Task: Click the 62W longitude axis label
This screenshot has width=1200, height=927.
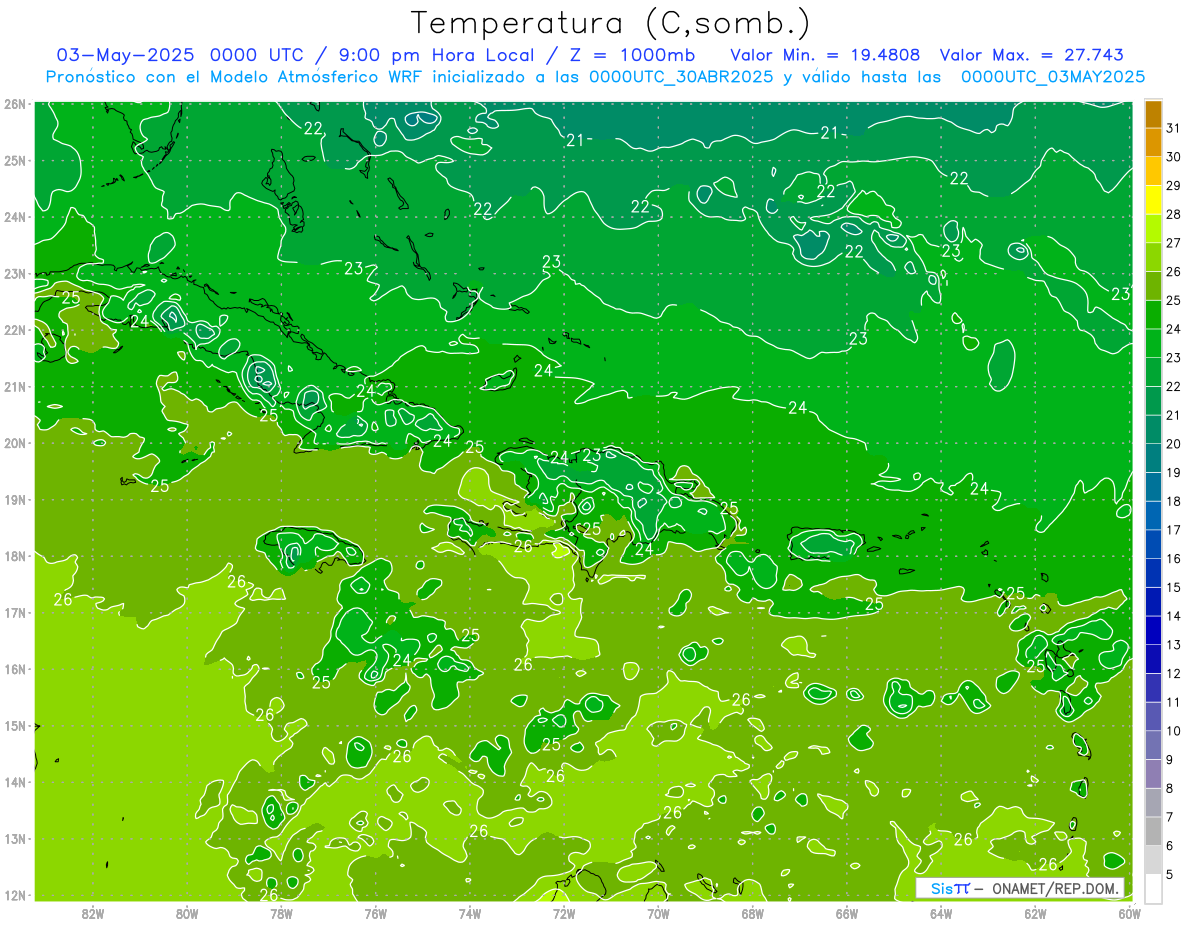Action: click(x=1035, y=913)
